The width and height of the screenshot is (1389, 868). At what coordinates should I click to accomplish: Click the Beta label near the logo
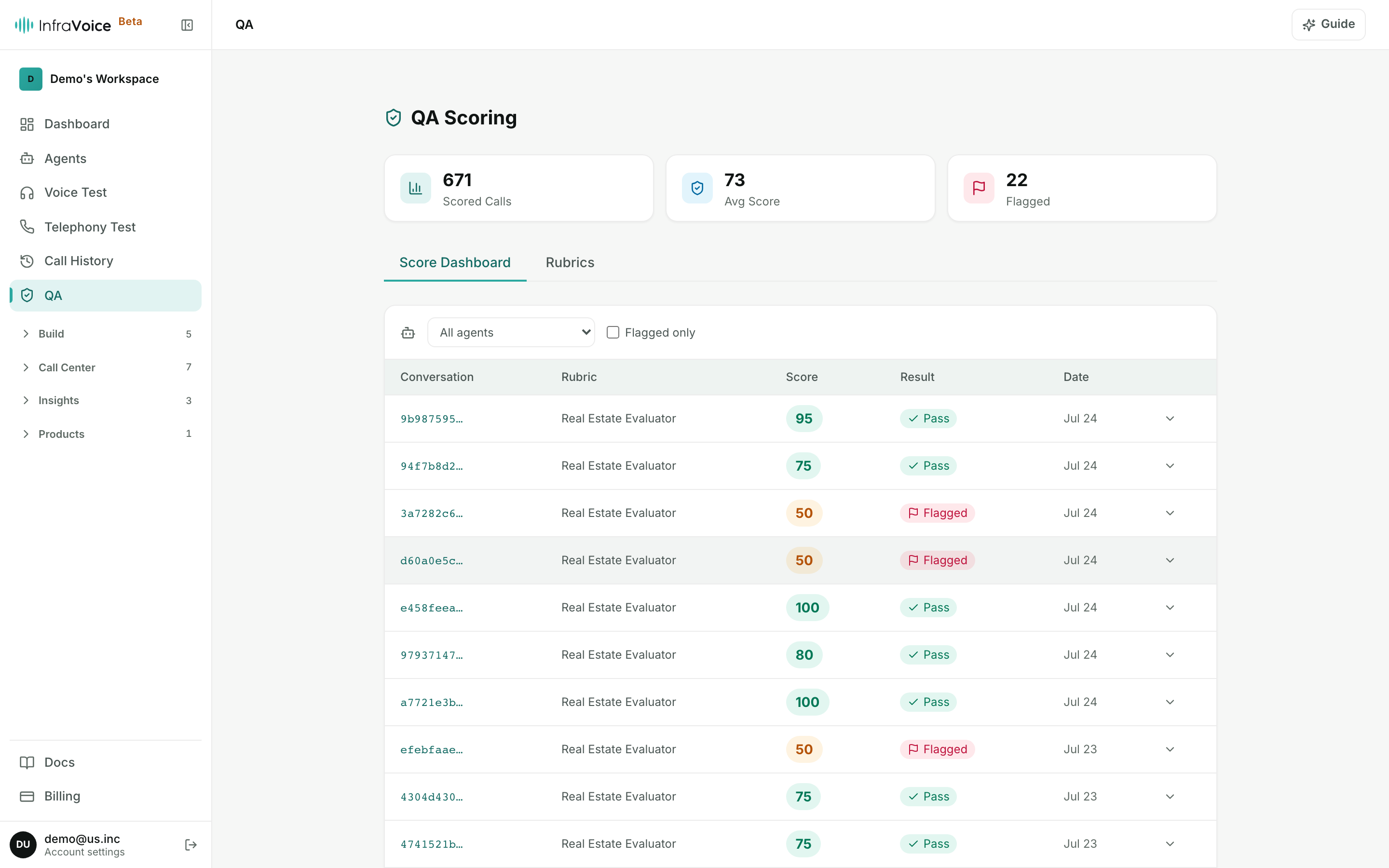point(130,21)
